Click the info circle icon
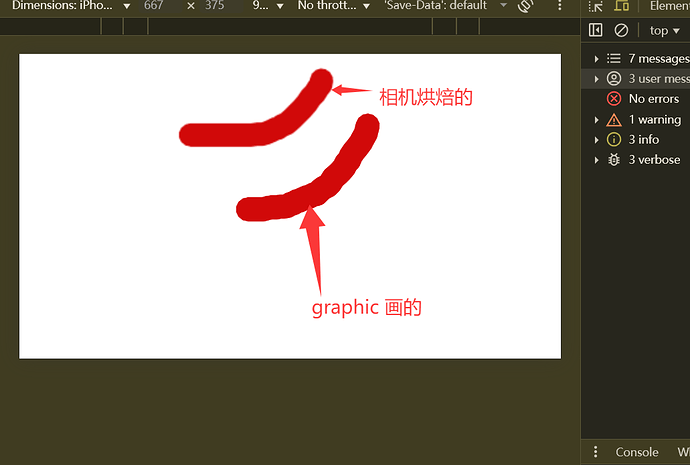The height and width of the screenshot is (465, 690). tap(614, 139)
